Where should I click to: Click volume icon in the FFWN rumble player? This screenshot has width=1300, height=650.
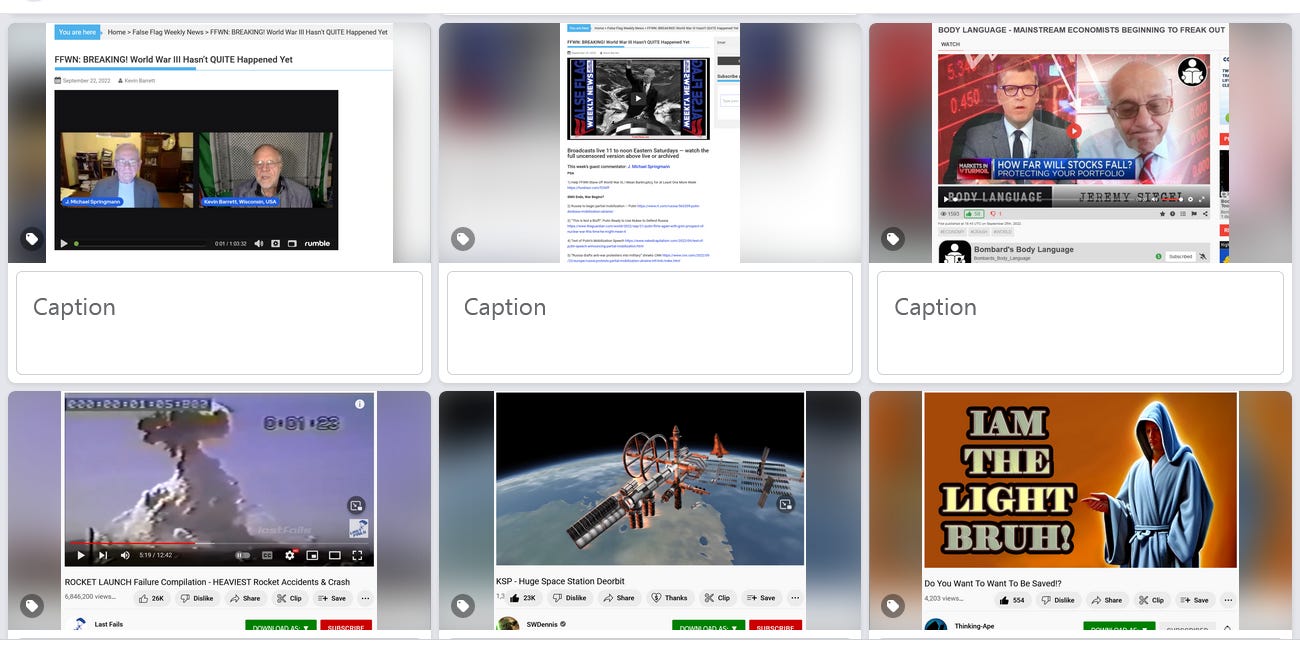coord(258,243)
